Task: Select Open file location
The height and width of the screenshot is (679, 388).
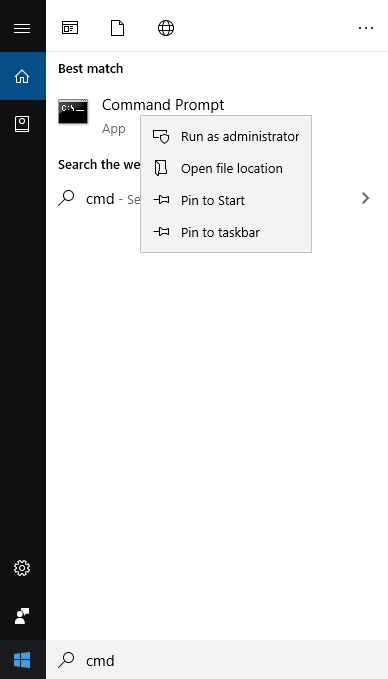Action: [x=226, y=168]
